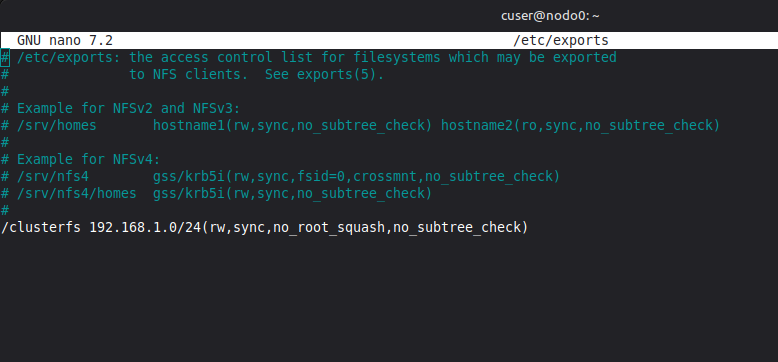The height and width of the screenshot is (362, 778).
Task: Click 'hostname1(rw,sync,no_subtree_check)' text
Action: tap(293, 125)
